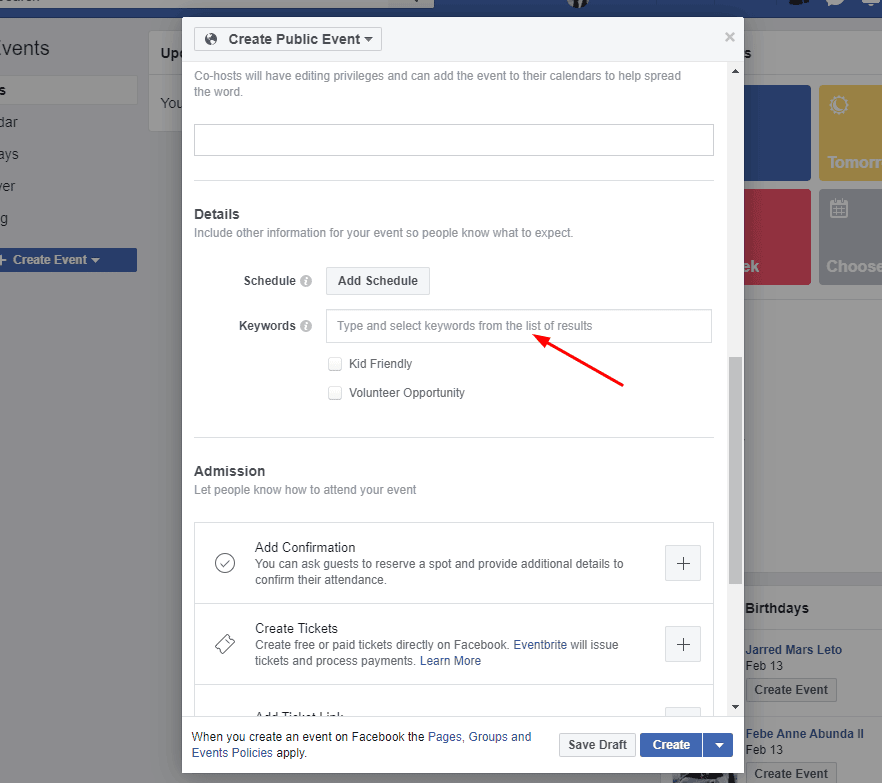This screenshot has width=882, height=783.
Task: Open the arrow dropdown beside Create button
Action: click(717, 744)
